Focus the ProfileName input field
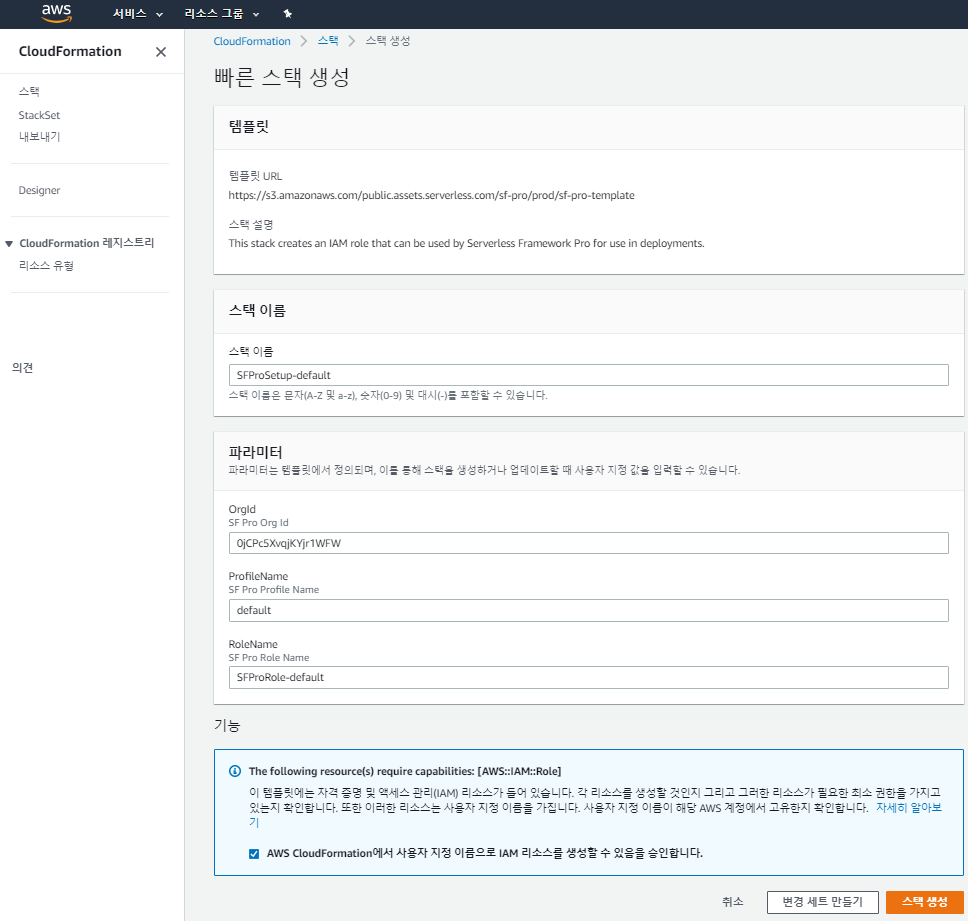The image size is (968, 921). (x=588, y=611)
